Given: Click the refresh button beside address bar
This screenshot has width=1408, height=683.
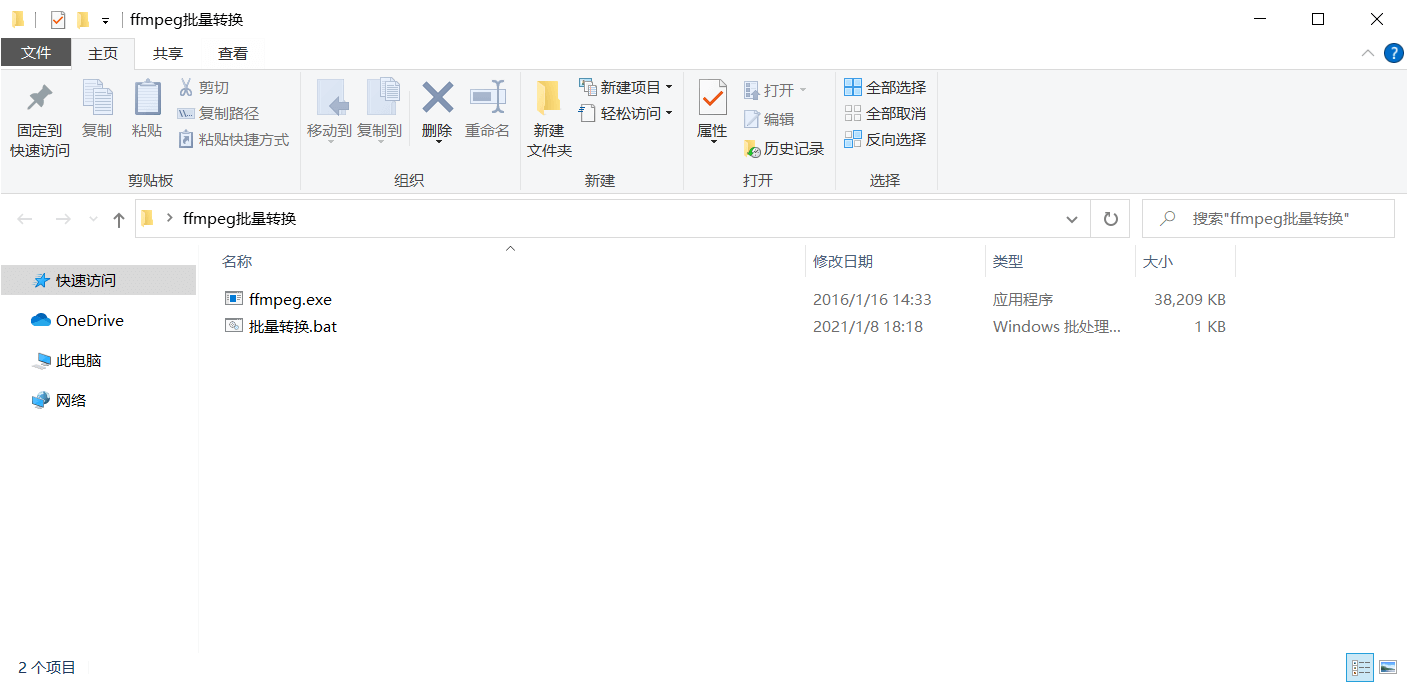Looking at the screenshot, I should (1110, 219).
